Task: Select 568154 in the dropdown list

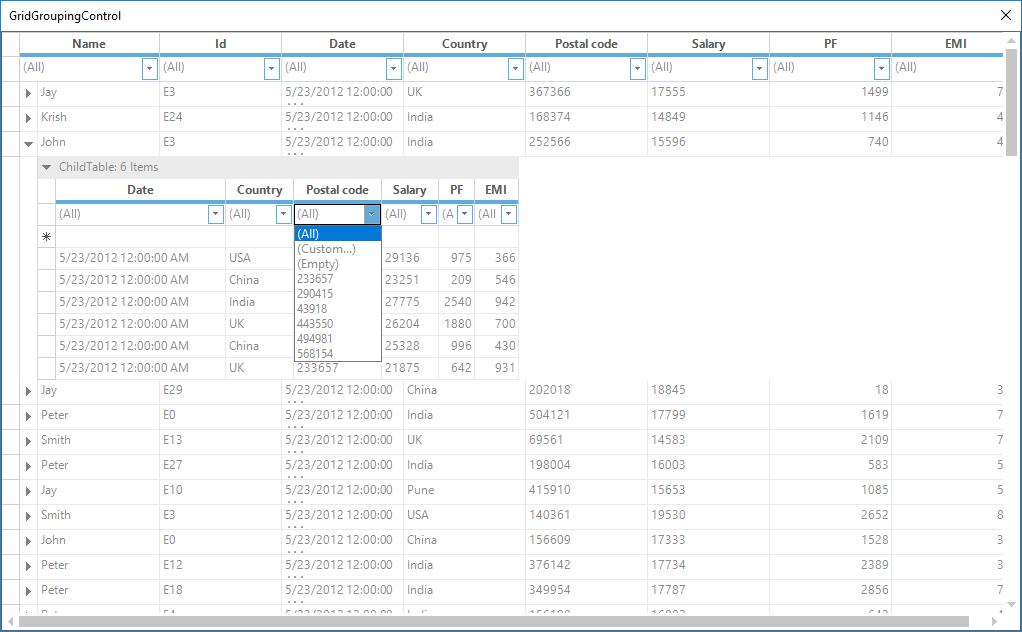Action: point(316,354)
